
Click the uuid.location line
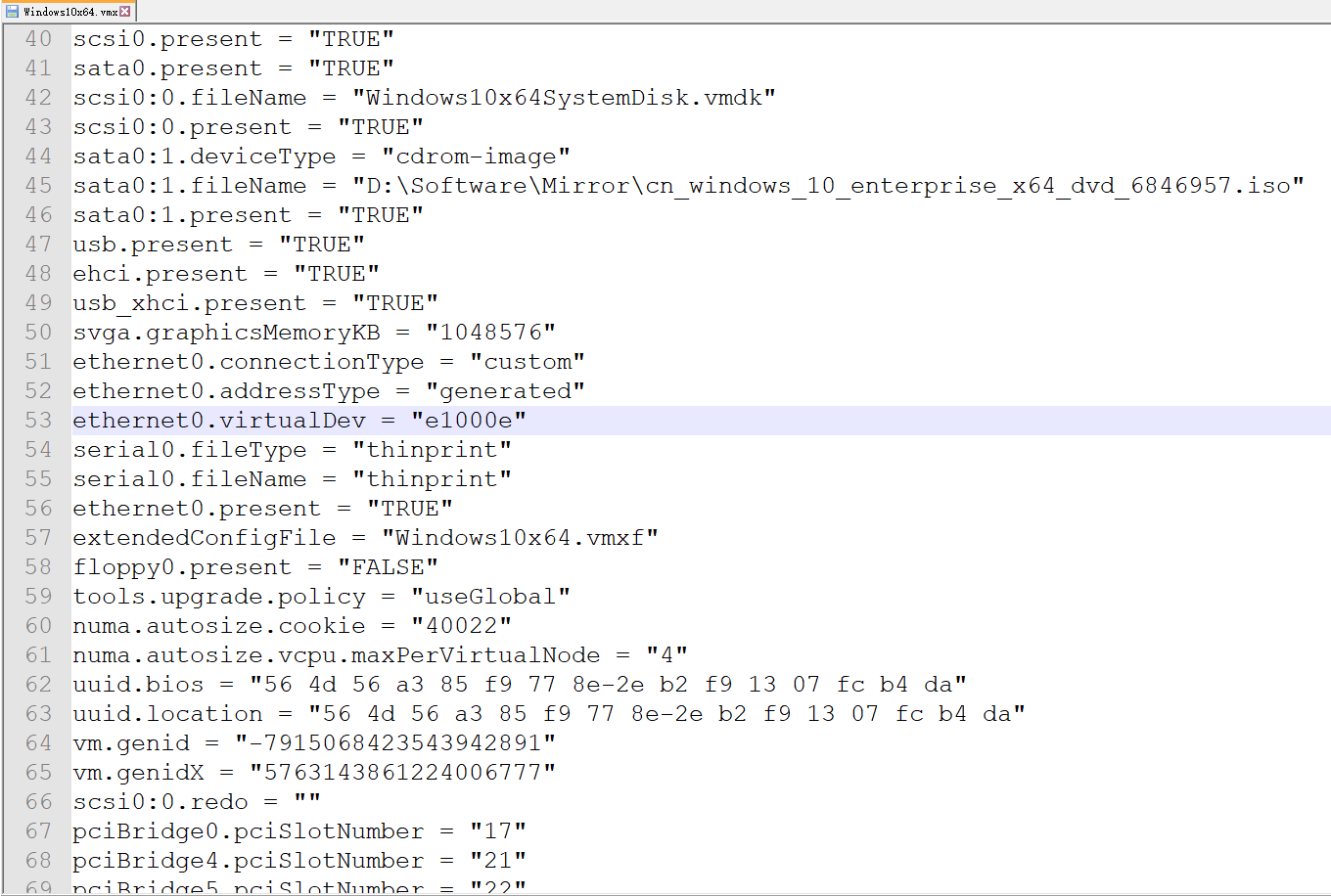549,714
